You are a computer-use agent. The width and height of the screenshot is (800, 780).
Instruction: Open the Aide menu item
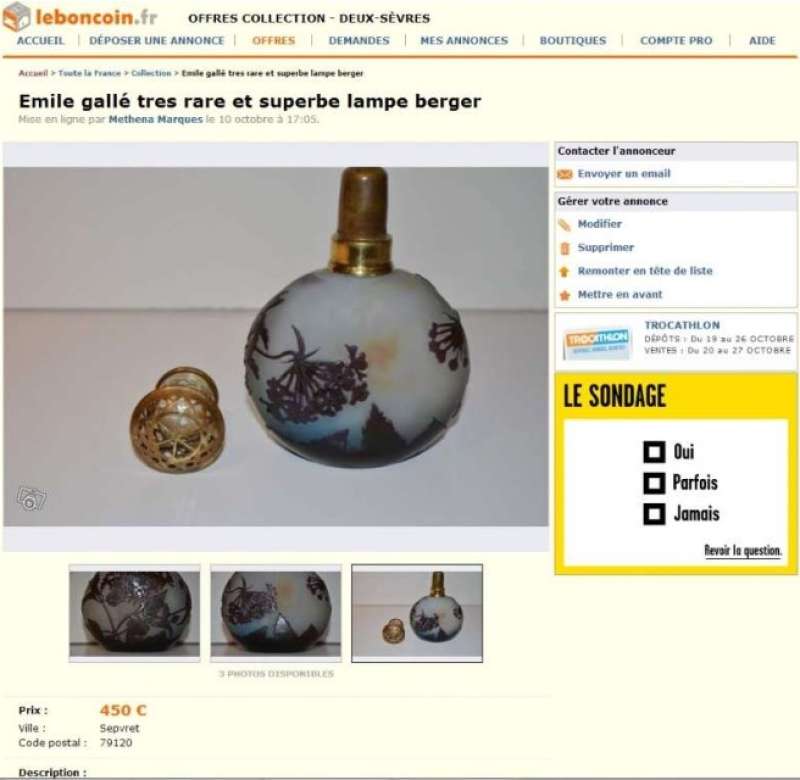click(762, 41)
